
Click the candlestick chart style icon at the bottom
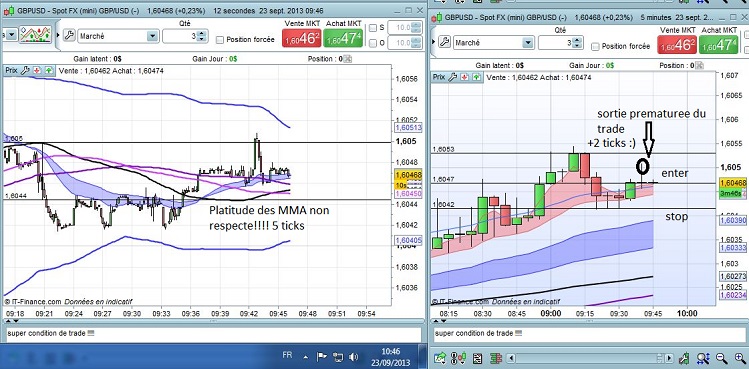coord(461,358)
